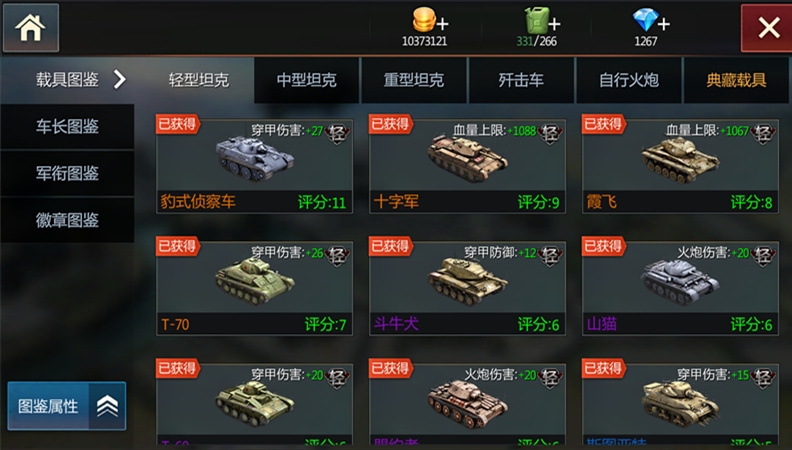
Task: Open the 典藏载具 tab
Action: click(x=736, y=80)
